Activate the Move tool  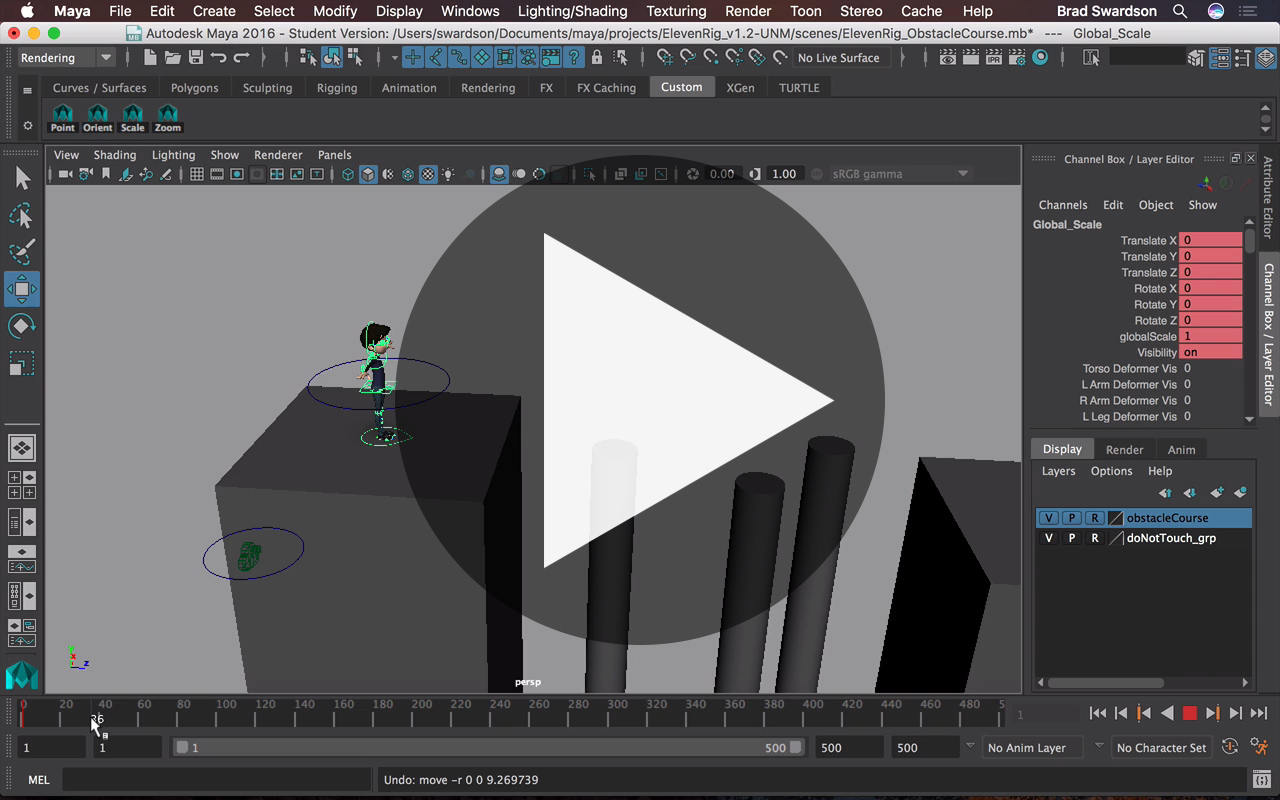click(x=22, y=289)
